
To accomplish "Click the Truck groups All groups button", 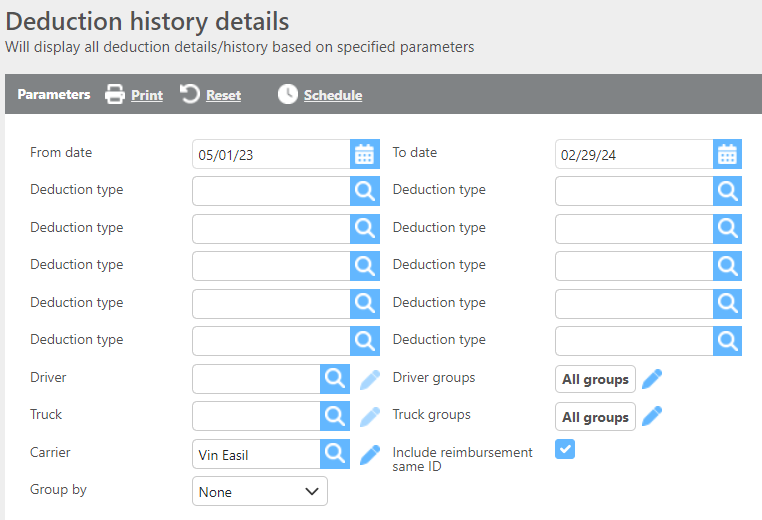I will tap(595, 417).
